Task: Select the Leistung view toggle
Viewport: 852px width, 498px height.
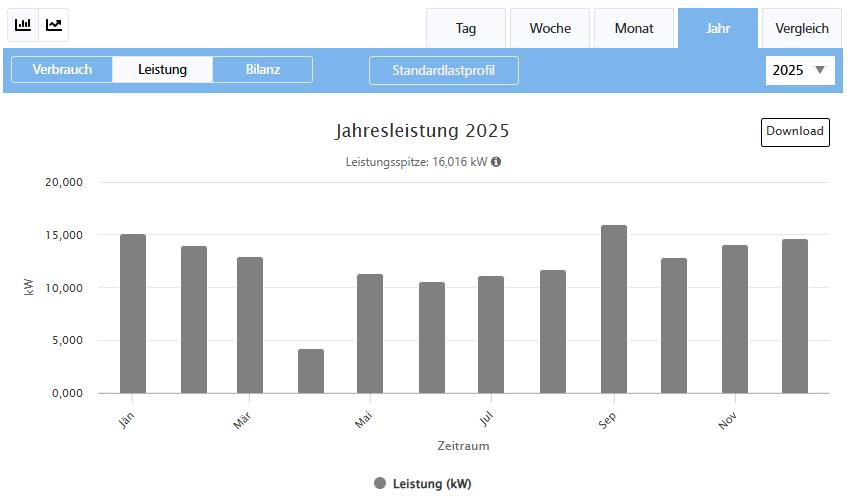Action: (162, 70)
